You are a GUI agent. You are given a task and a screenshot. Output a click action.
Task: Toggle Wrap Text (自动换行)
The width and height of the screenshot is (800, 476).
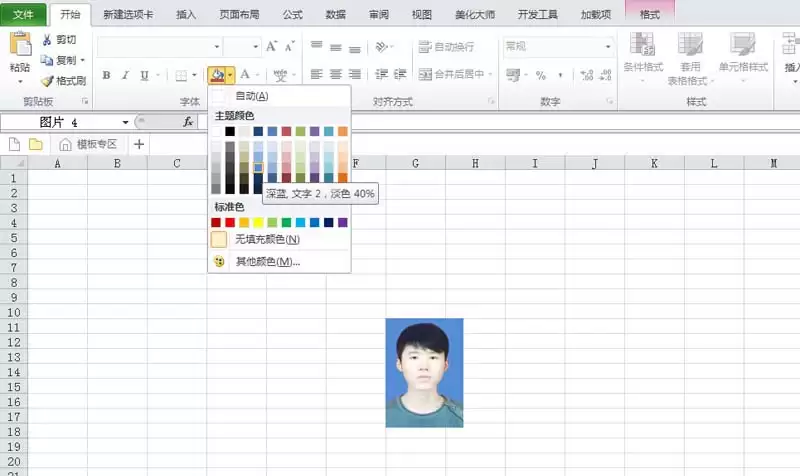pyautogui.click(x=446, y=47)
